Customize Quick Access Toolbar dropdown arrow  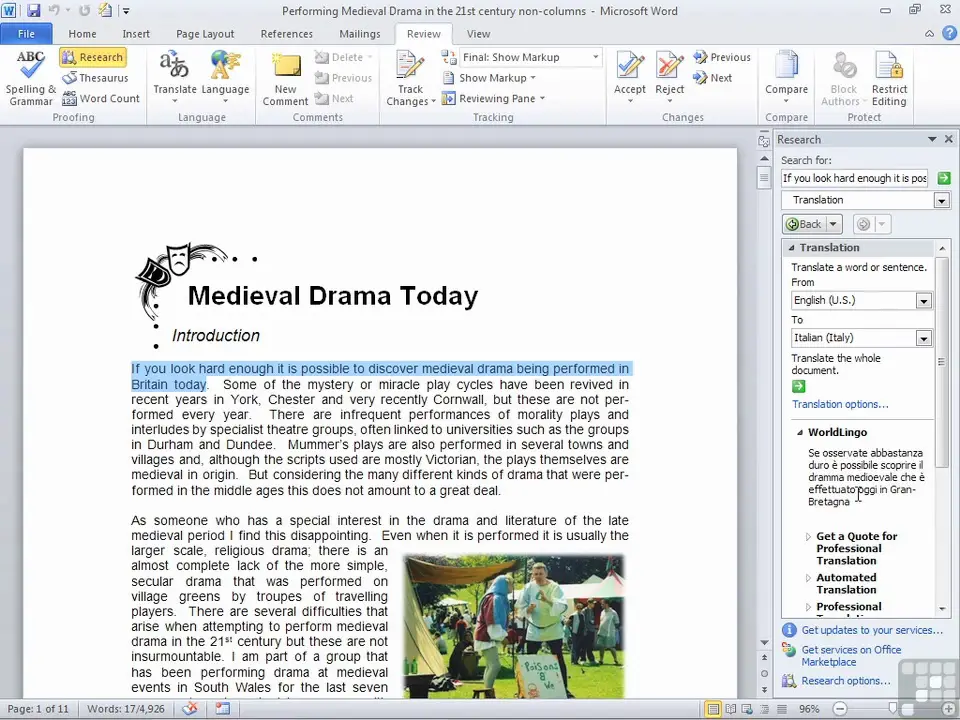click(126, 11)
